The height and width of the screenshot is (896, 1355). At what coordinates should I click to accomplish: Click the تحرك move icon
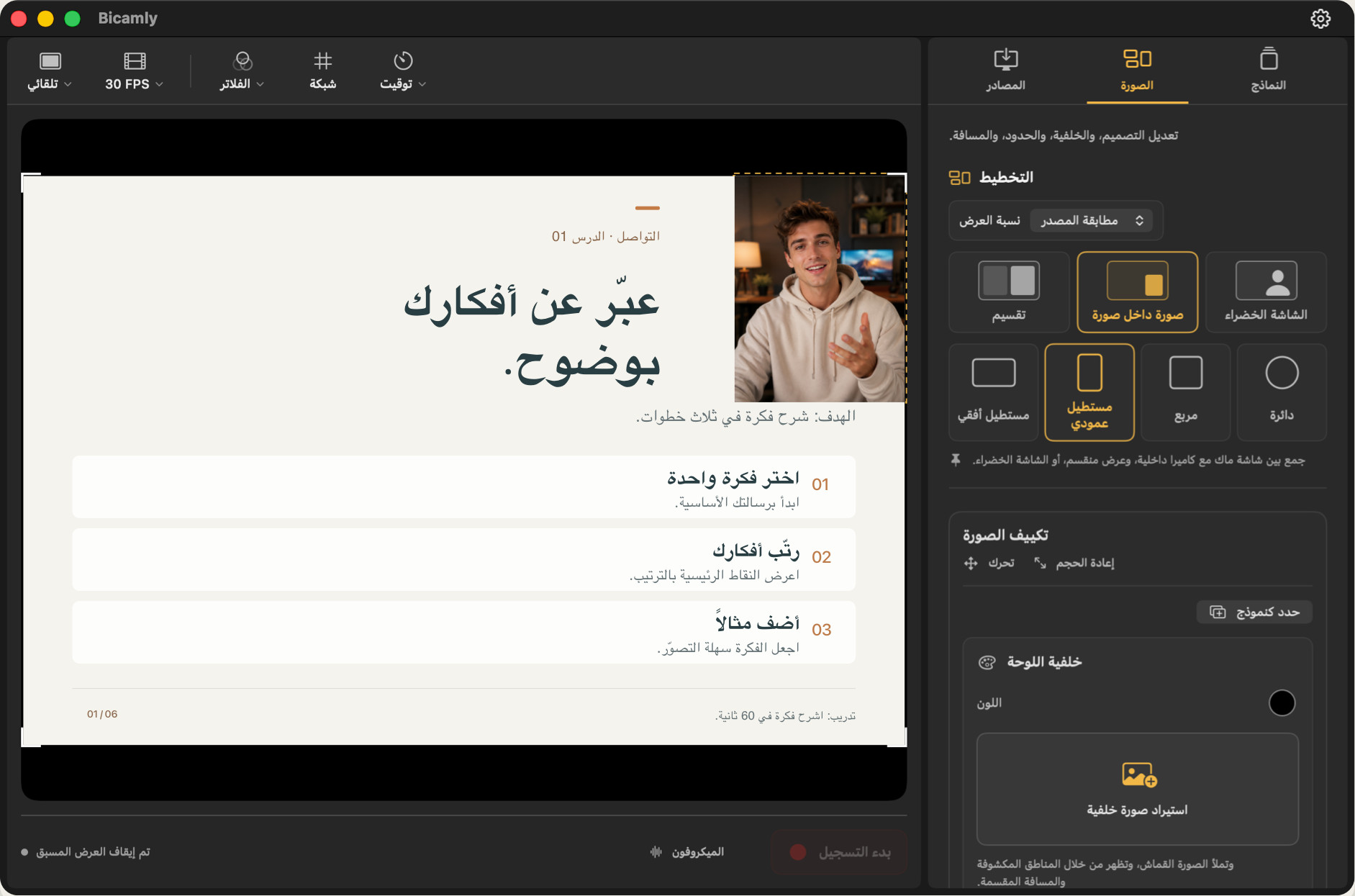pyautogui.click(x=971, y=563)
